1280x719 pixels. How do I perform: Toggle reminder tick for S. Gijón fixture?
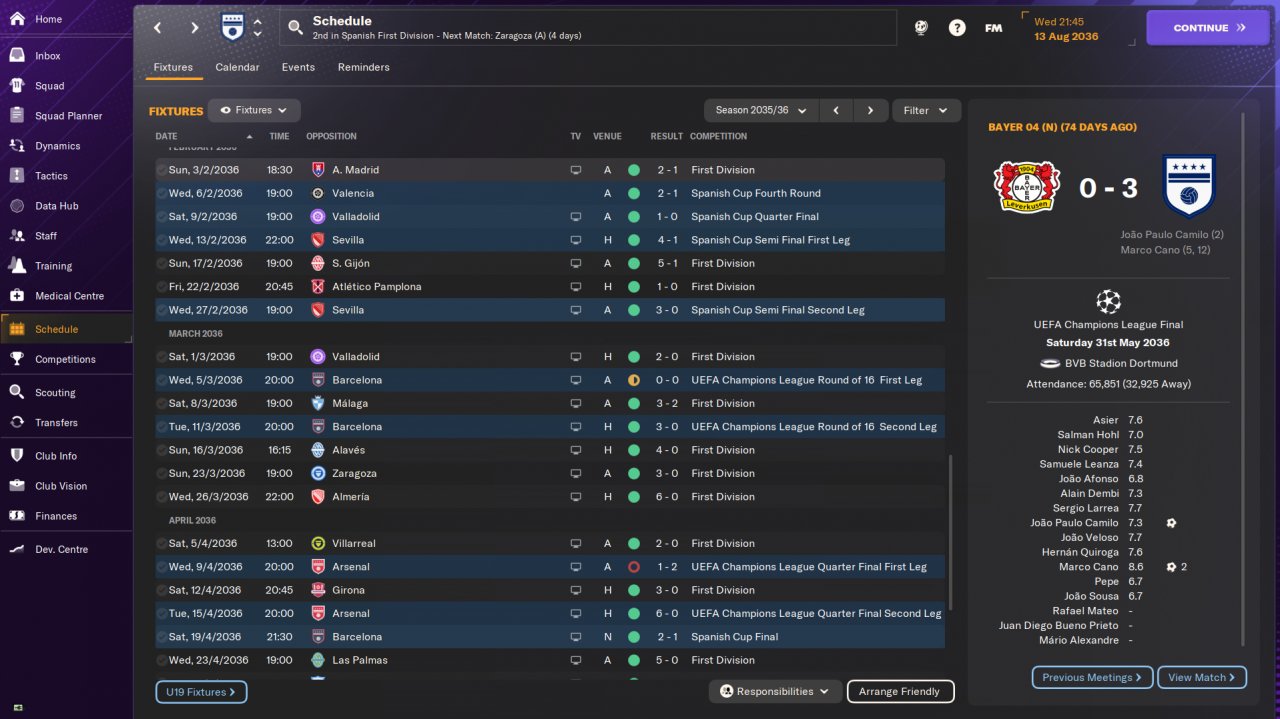tap(162, 263)
